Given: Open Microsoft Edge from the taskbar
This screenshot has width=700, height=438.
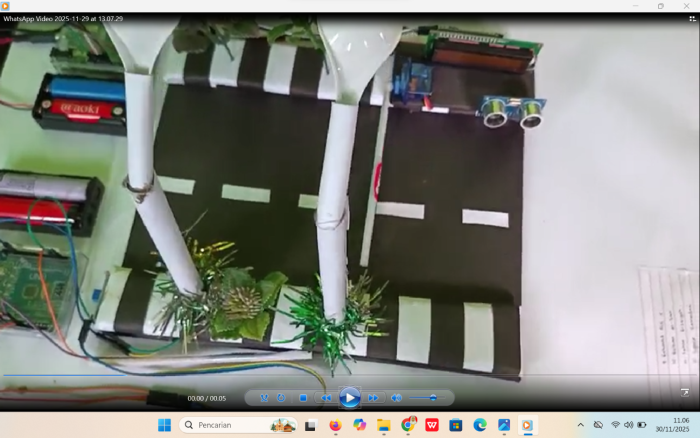Looking at the screenshot, I should tap(479, 425).
